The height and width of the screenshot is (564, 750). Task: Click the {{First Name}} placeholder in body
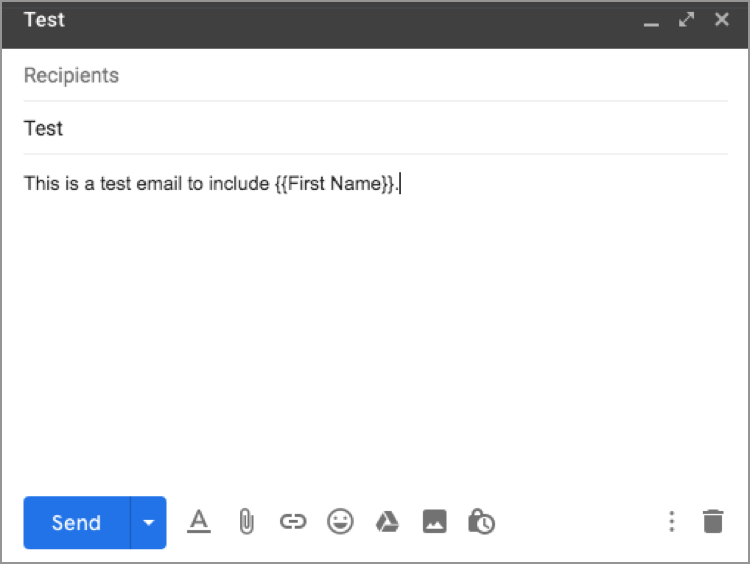pos(334,184)
